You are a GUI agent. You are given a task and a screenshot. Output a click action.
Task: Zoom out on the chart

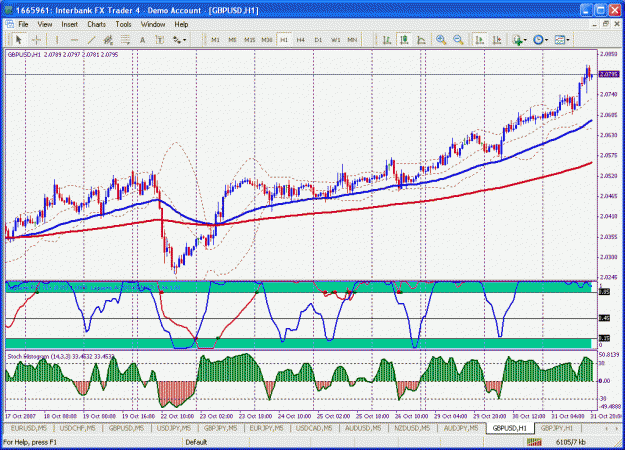coord(458,40)
